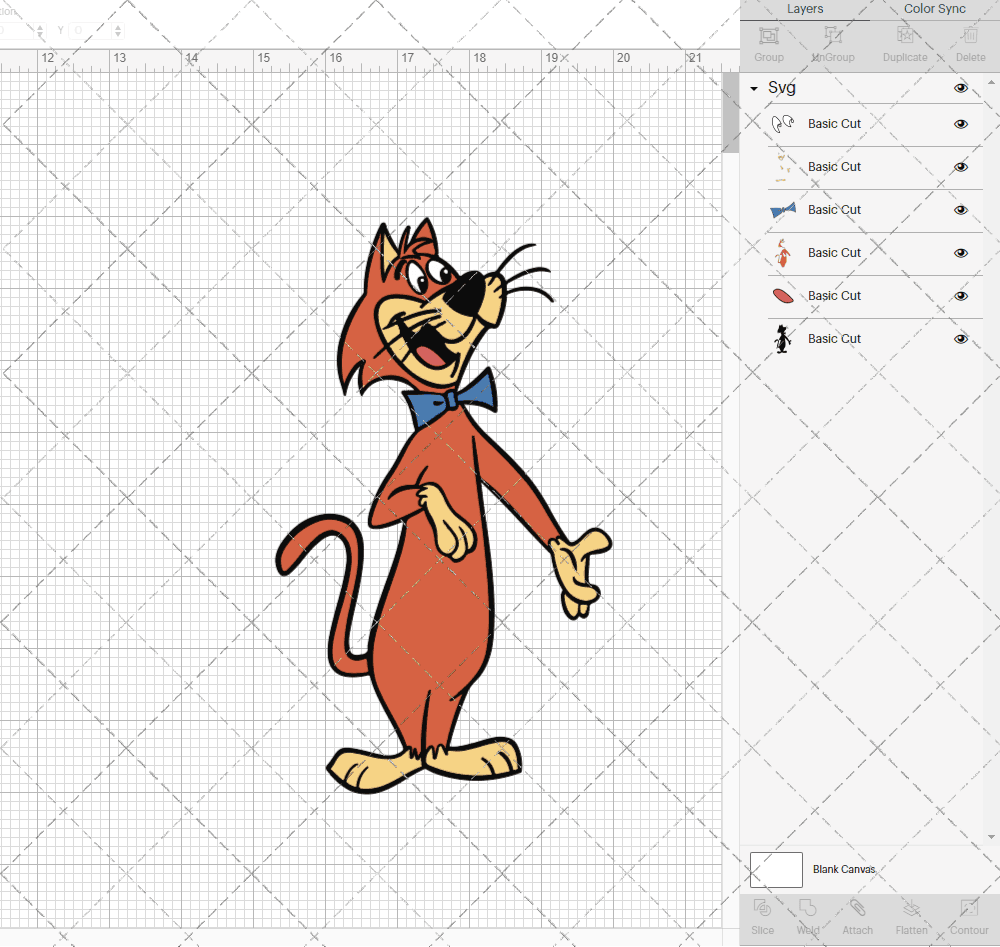Screen dimensions: 1000x947
Task: Click the UnGroup icon
Action: pyautogui.click(x=832, y=36)
